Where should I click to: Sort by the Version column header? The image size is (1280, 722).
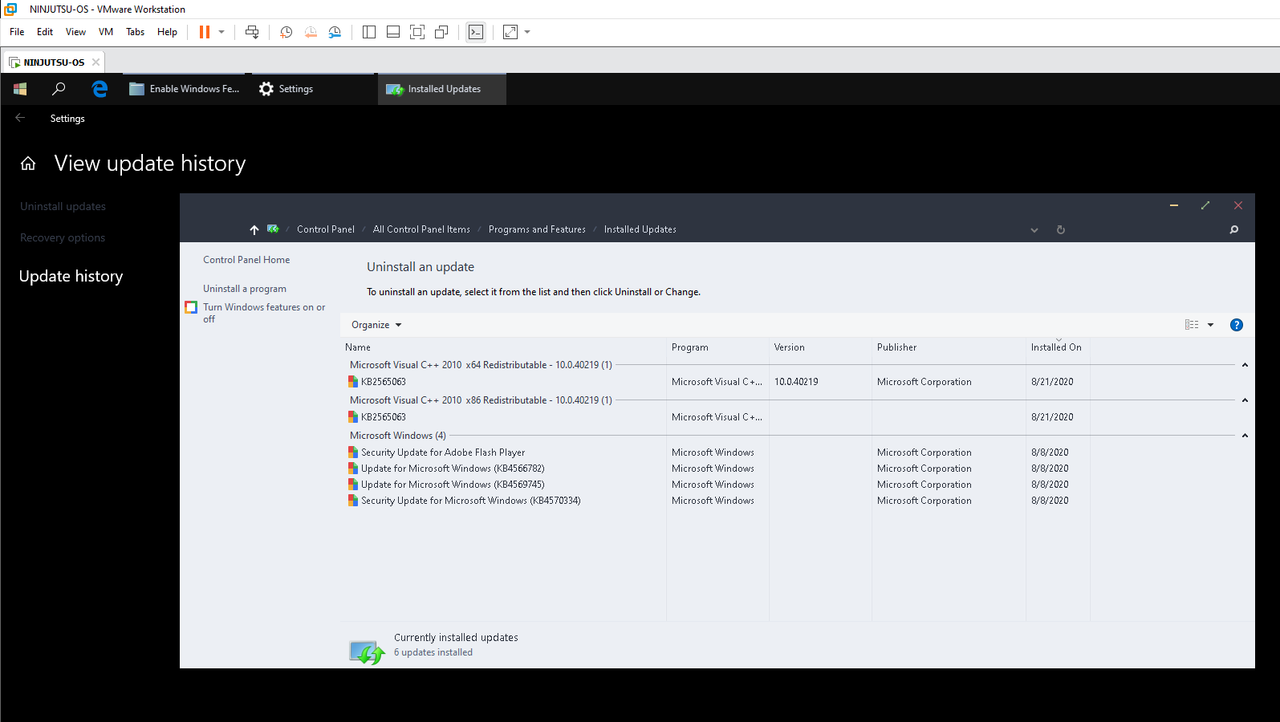(821, 347)
